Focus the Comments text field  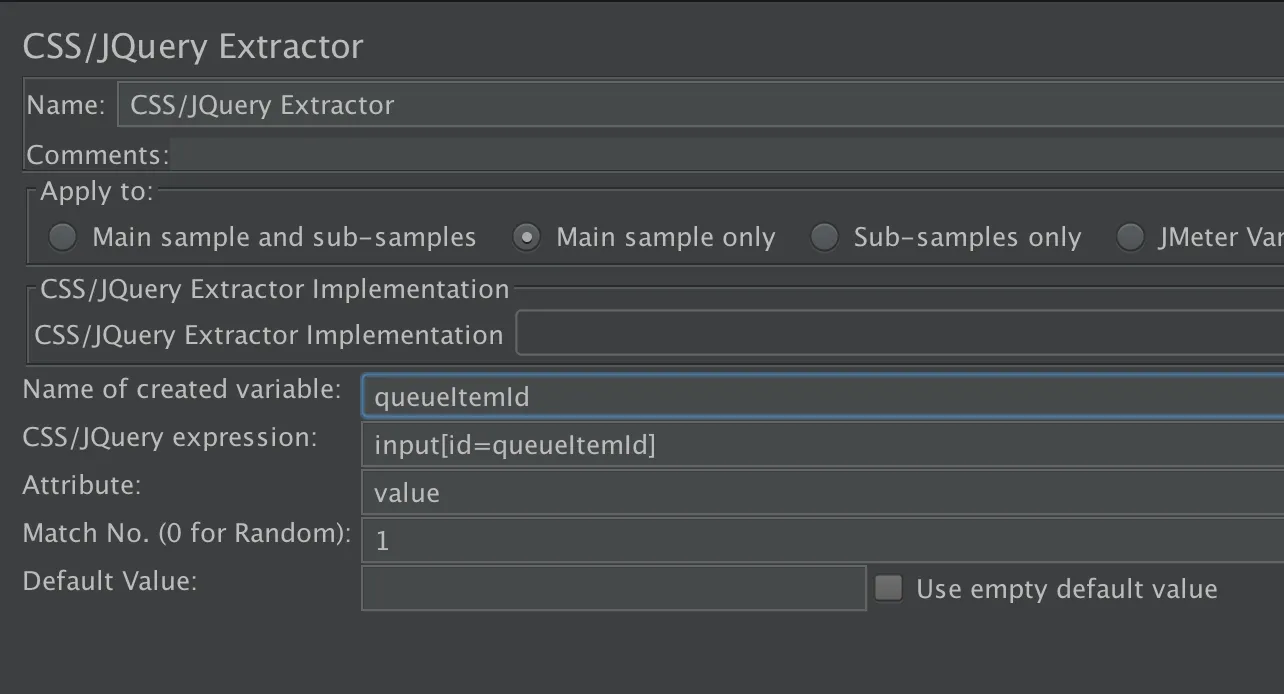pyautogui.click(x=725, y=155)
